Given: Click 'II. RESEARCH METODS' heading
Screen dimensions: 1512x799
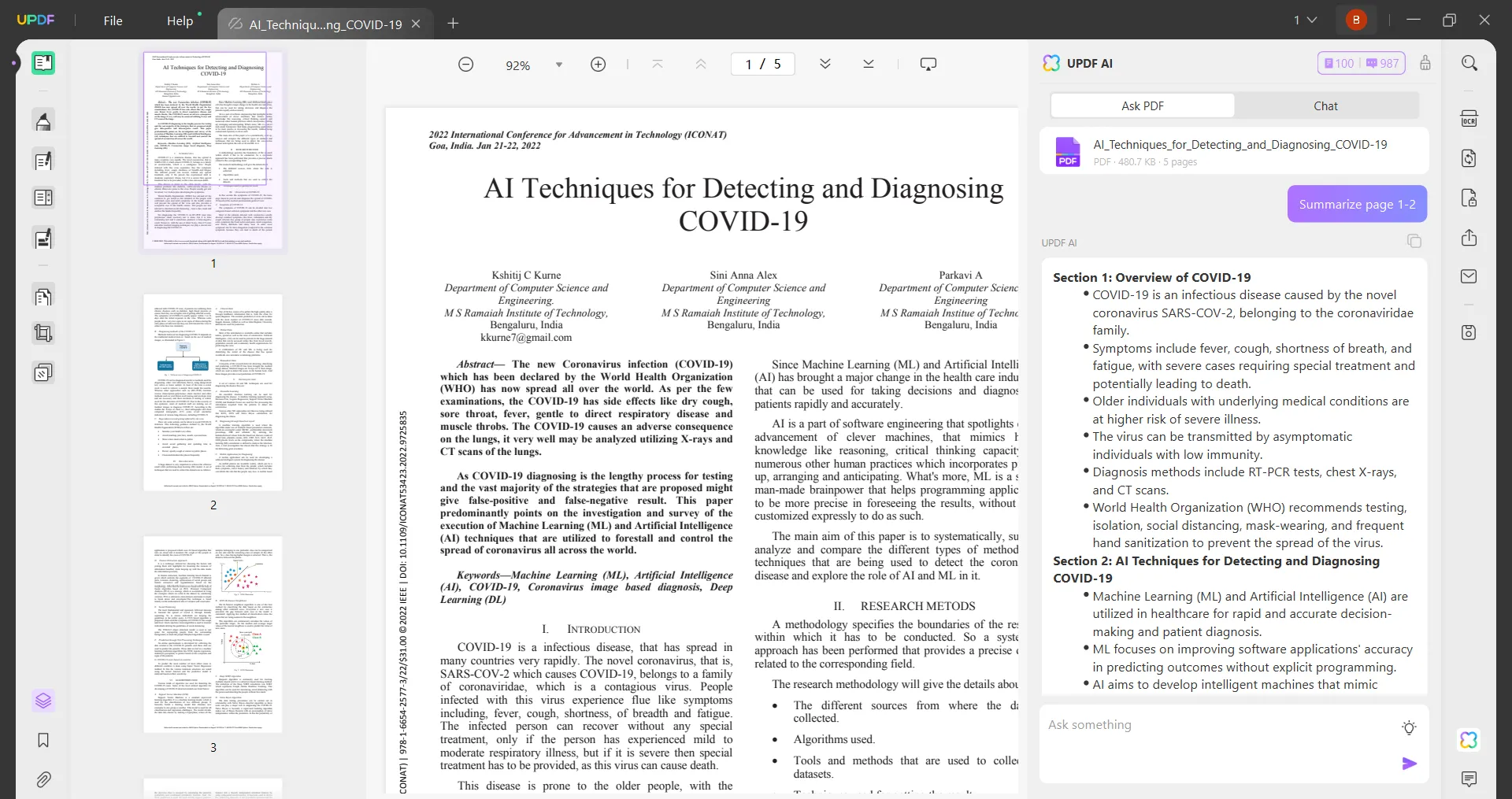Looking at the screenshot, I should (x=904, y=606).
